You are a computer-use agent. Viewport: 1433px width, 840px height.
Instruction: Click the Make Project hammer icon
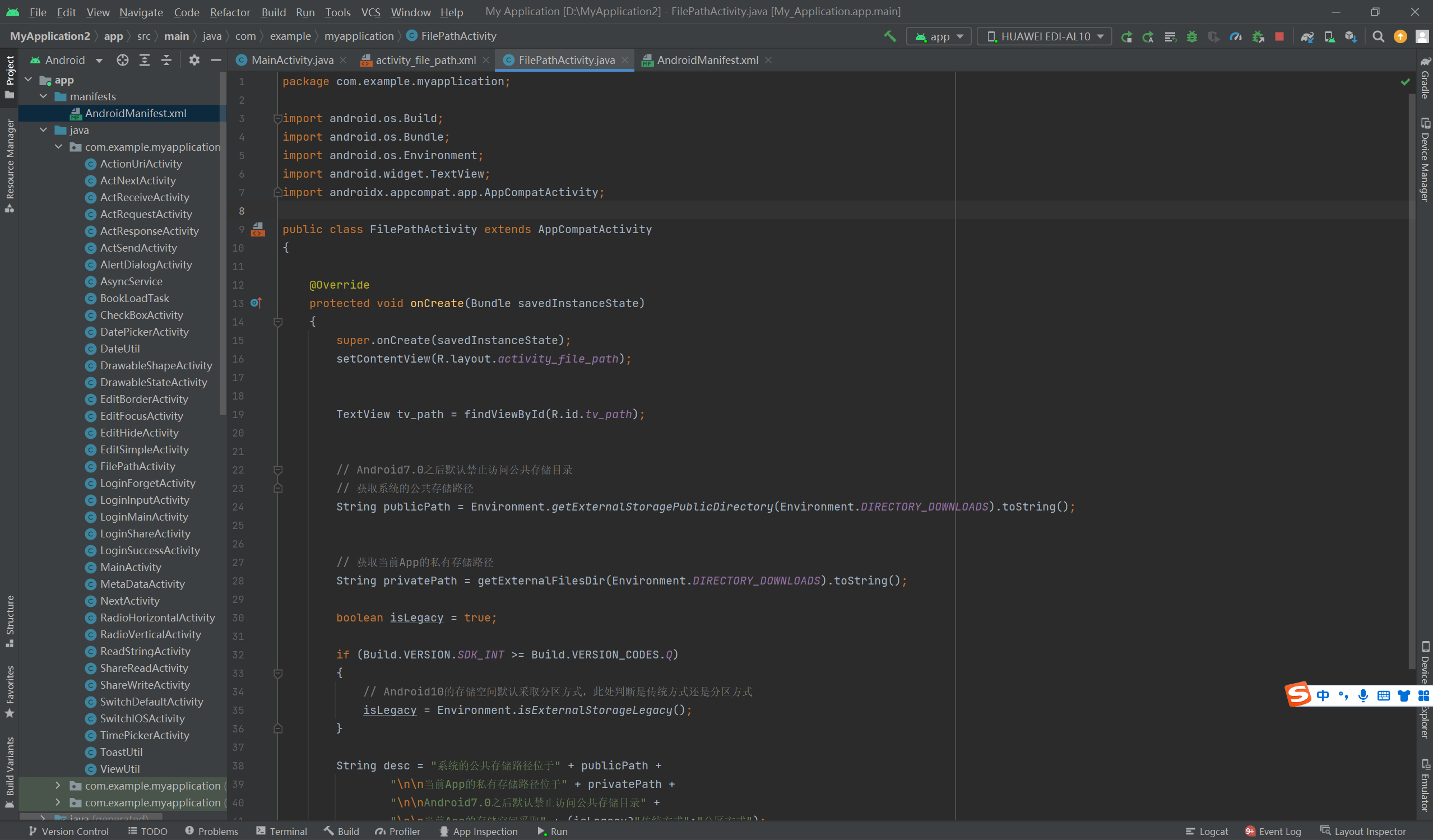click(x=889, y=36)
